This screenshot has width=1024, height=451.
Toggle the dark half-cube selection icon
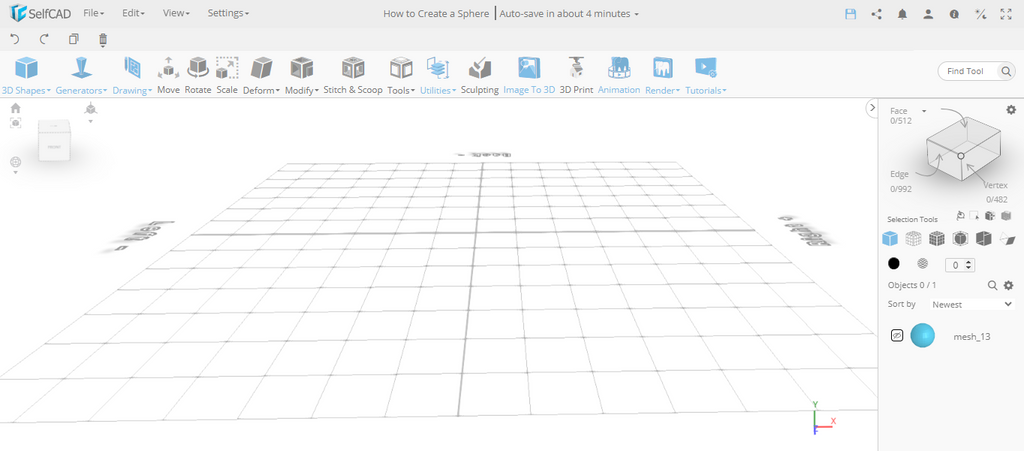pos(984,239)
